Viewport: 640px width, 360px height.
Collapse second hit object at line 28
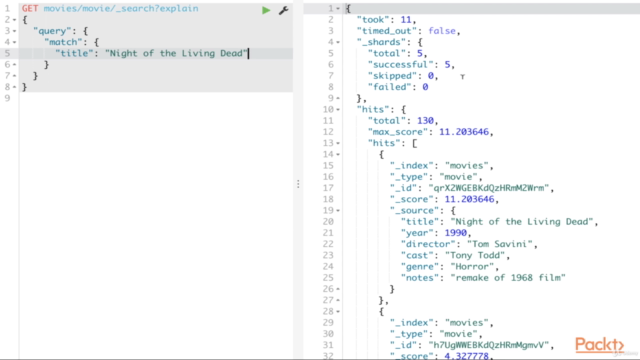[x=338, y=311]
